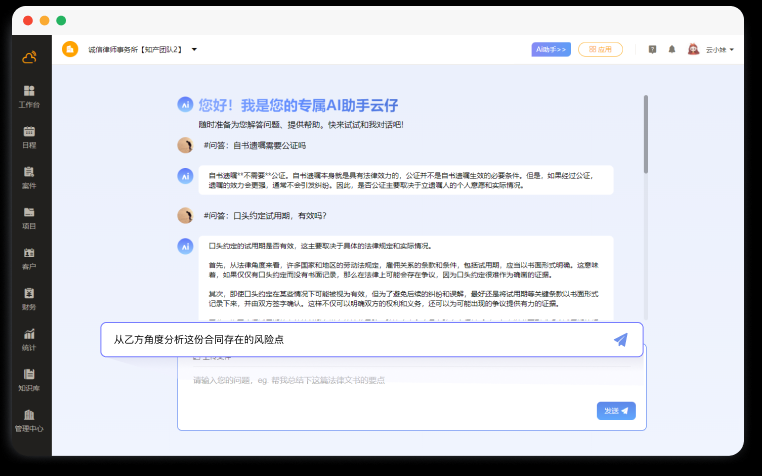Image resolution: width=762 pixels, height=476 pixels.
Task: Go to 案件 cases module
Action: click(x=29, y=177)
